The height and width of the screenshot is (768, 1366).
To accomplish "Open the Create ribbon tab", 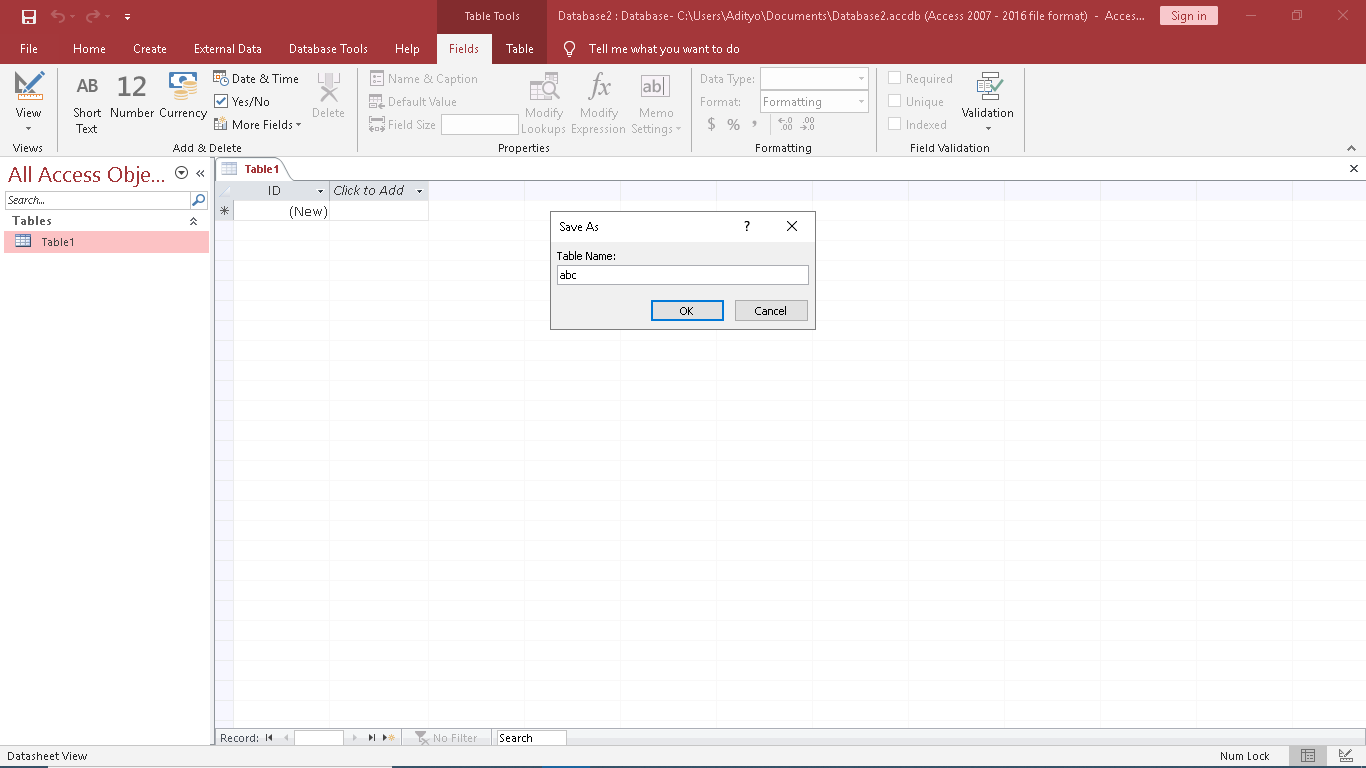I will tap(150, 49).
